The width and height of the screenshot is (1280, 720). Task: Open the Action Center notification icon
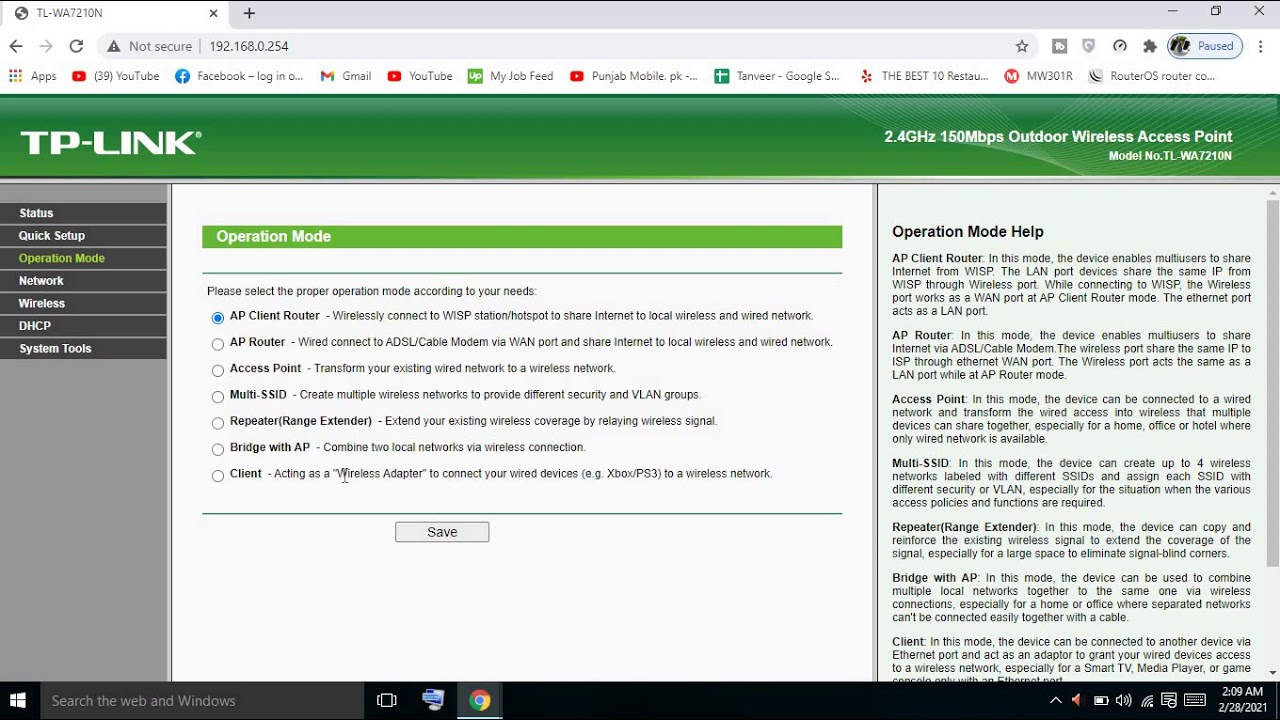(x=1169, y=701)
